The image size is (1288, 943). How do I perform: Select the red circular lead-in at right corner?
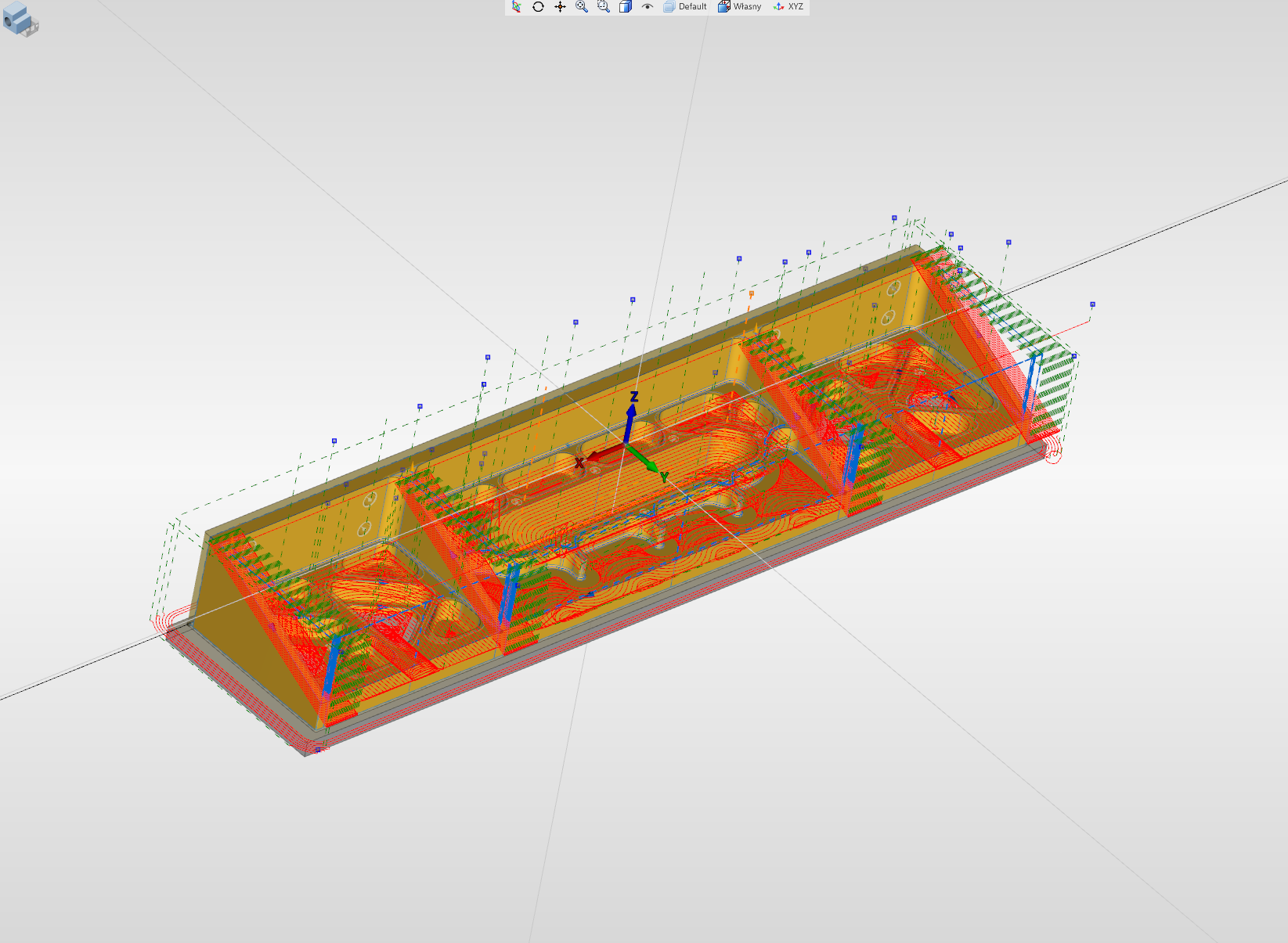[x=1054, y=455]
